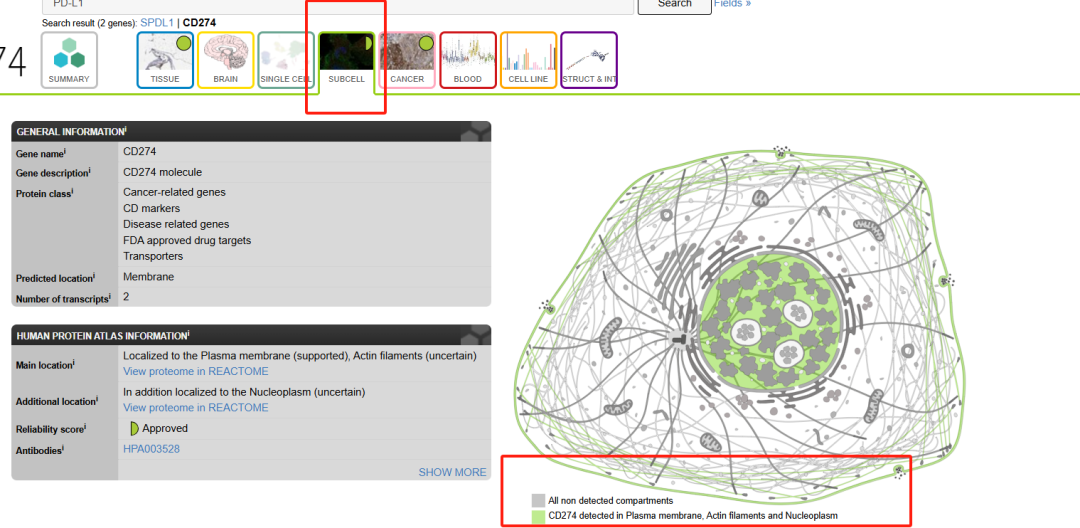Screen dimensions: 1080x528
Task: Open antibody HPA003528 link
Action: pyautogui.click(x=151, y=450)
